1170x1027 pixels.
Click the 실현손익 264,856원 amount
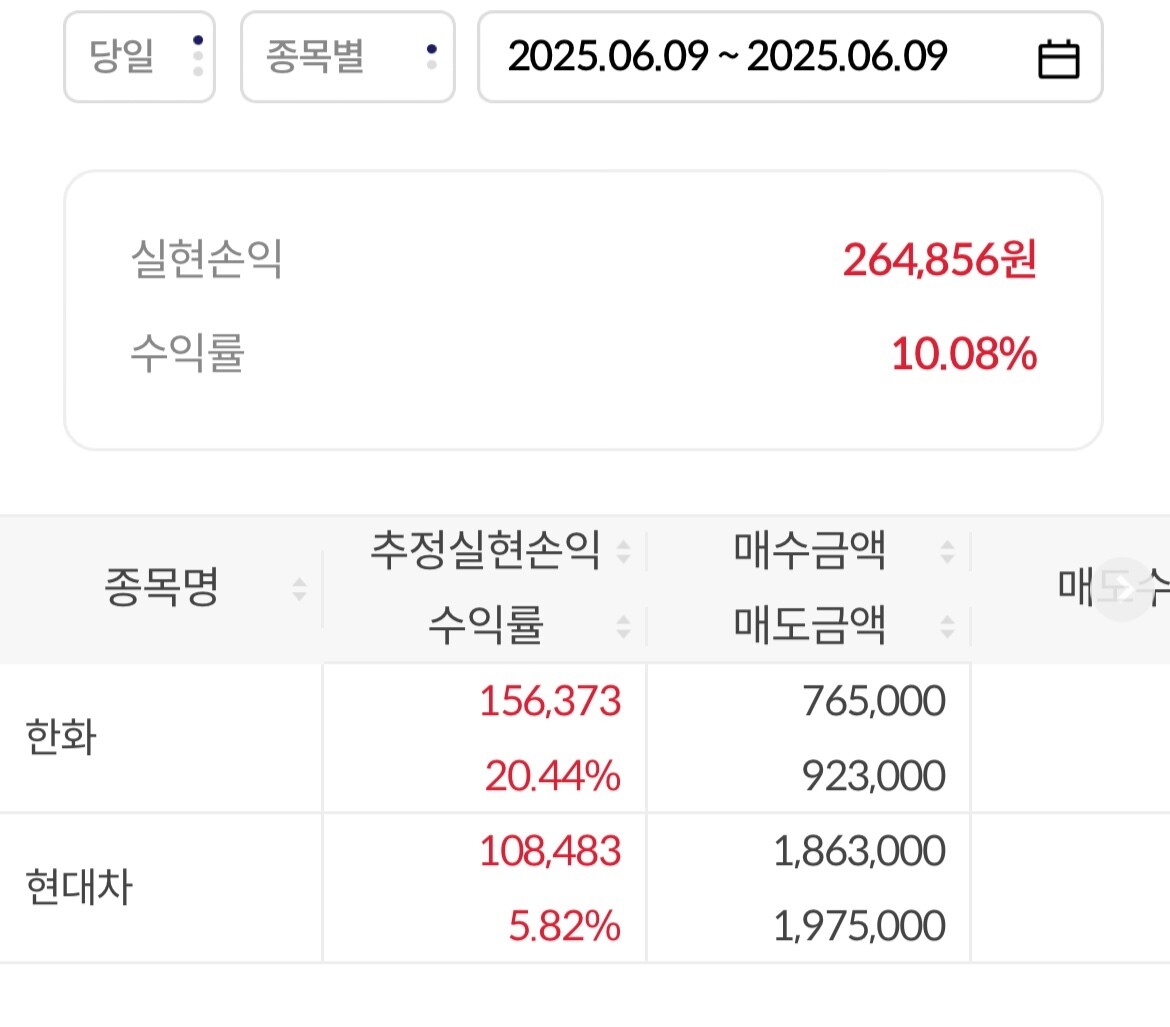939,260
